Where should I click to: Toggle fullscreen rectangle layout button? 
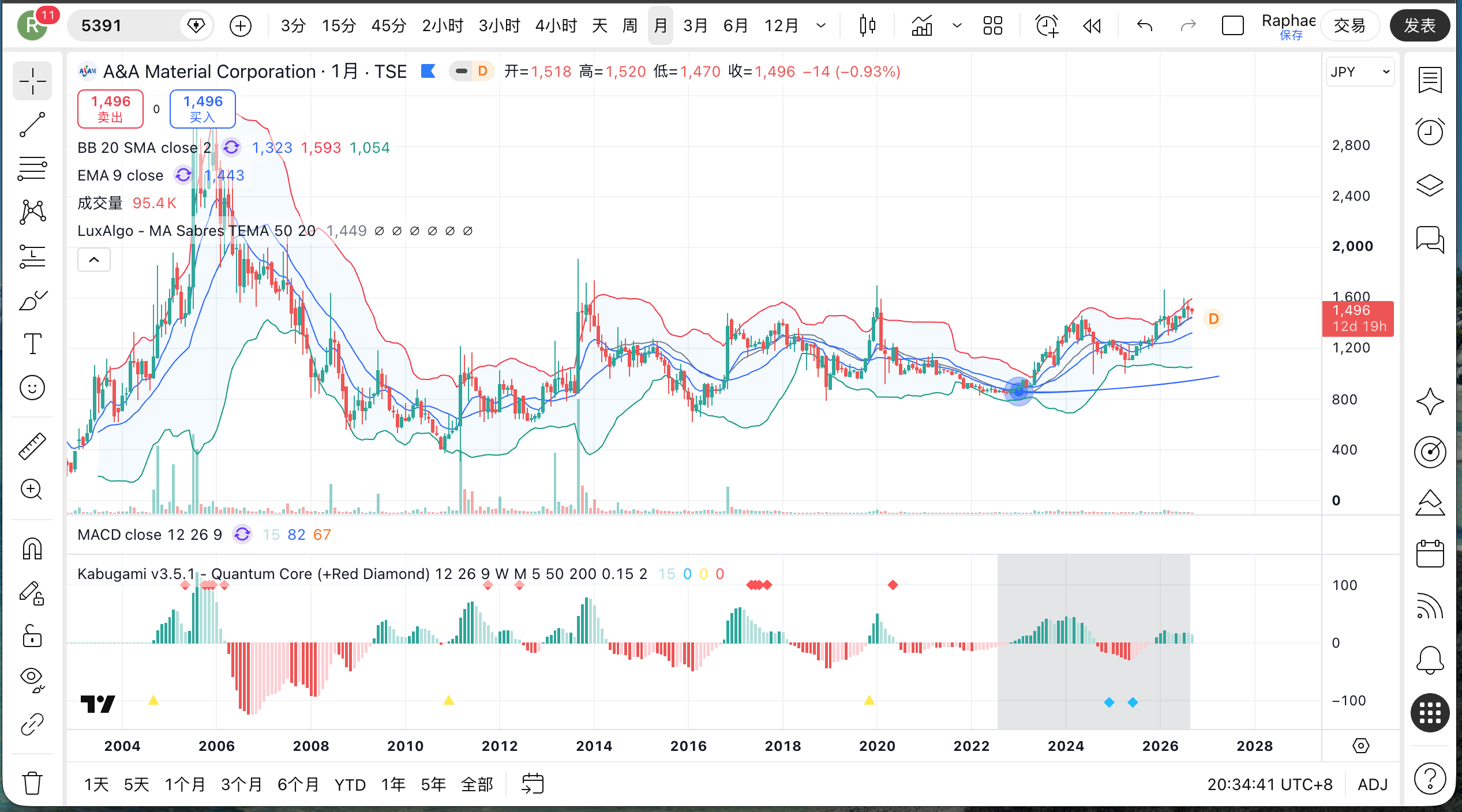click(1232, 25)
